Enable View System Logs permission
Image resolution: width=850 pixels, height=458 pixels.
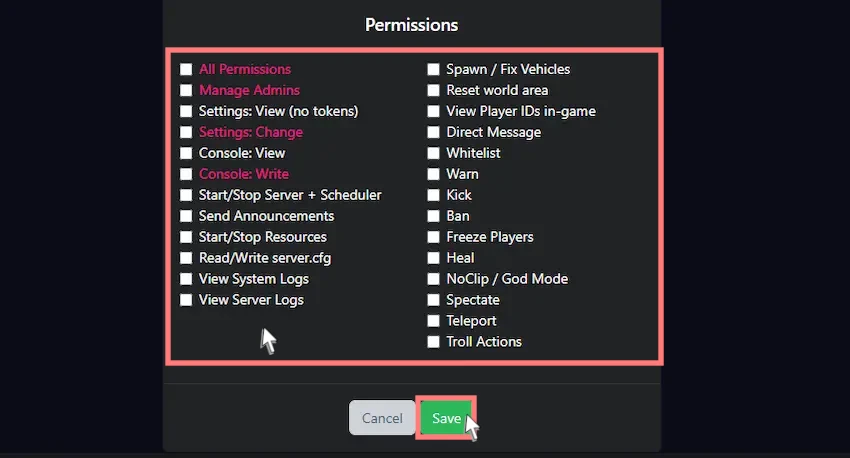point(186,279)
